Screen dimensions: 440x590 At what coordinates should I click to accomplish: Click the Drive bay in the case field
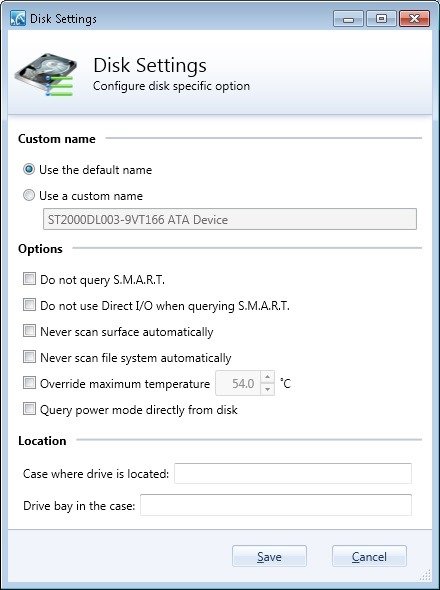click(x=276, y=505)
